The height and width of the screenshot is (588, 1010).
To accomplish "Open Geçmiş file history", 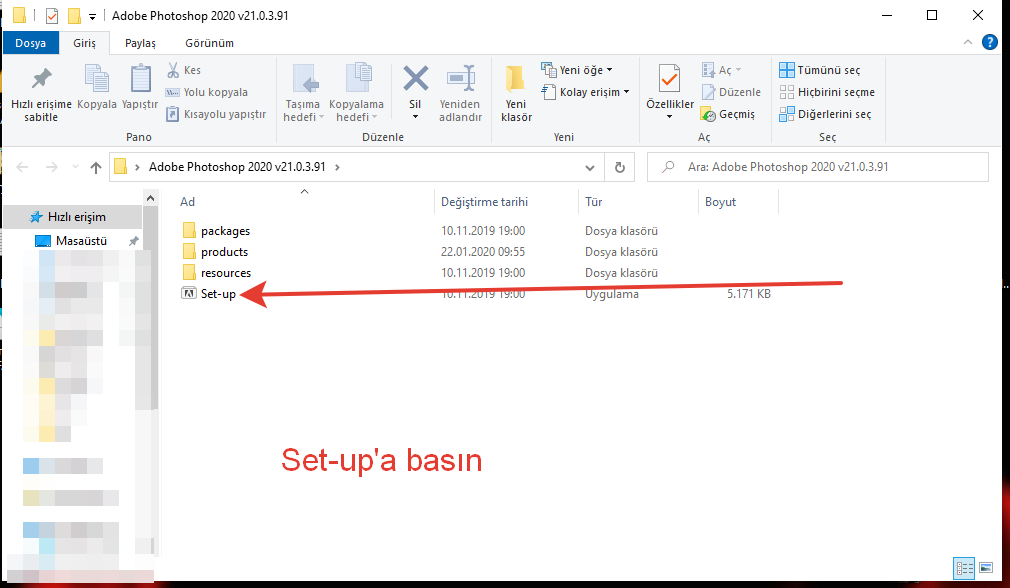I will coord(728,114).
